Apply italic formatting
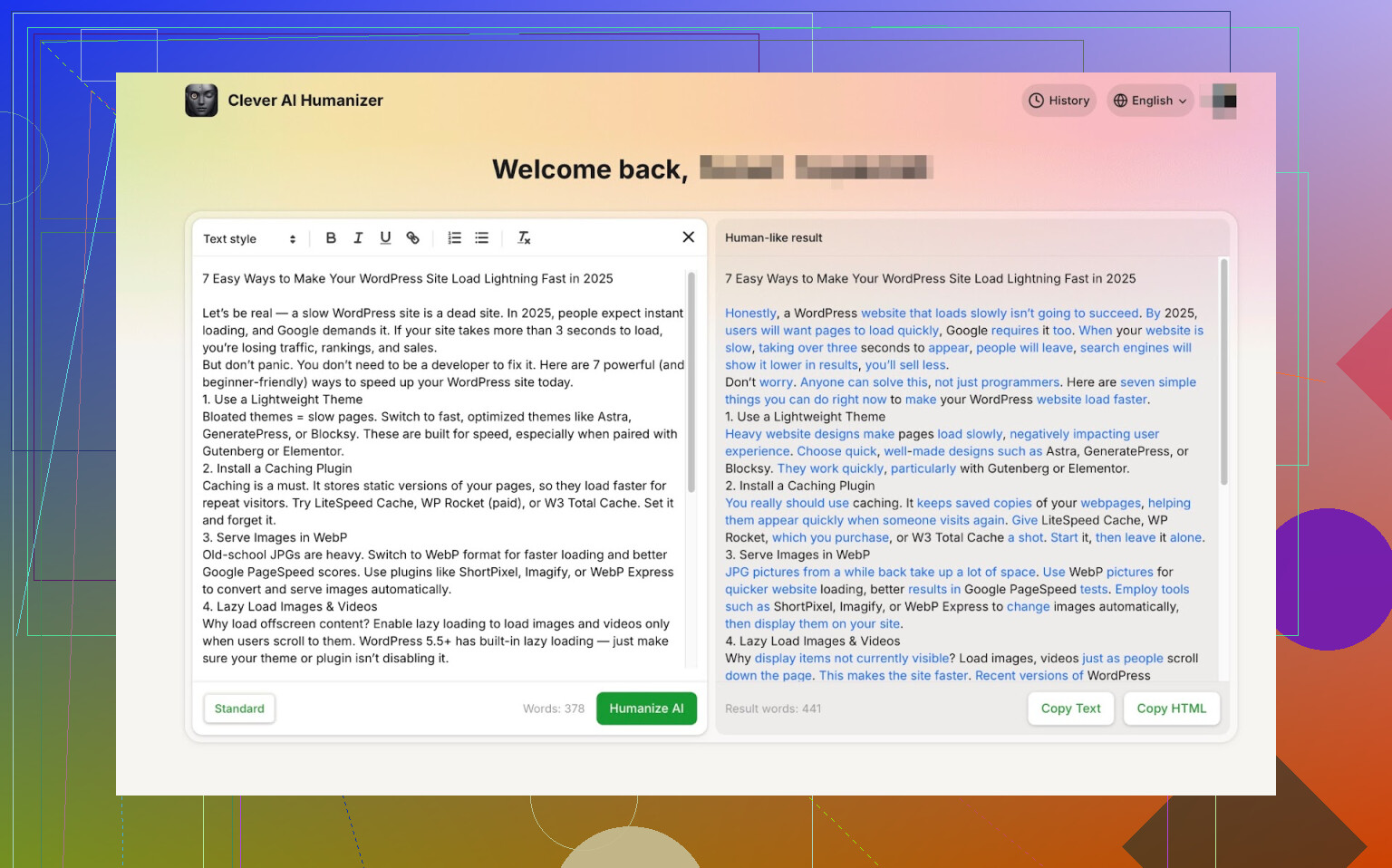This screenshot has width=1392, height=868. pos(358,238)
